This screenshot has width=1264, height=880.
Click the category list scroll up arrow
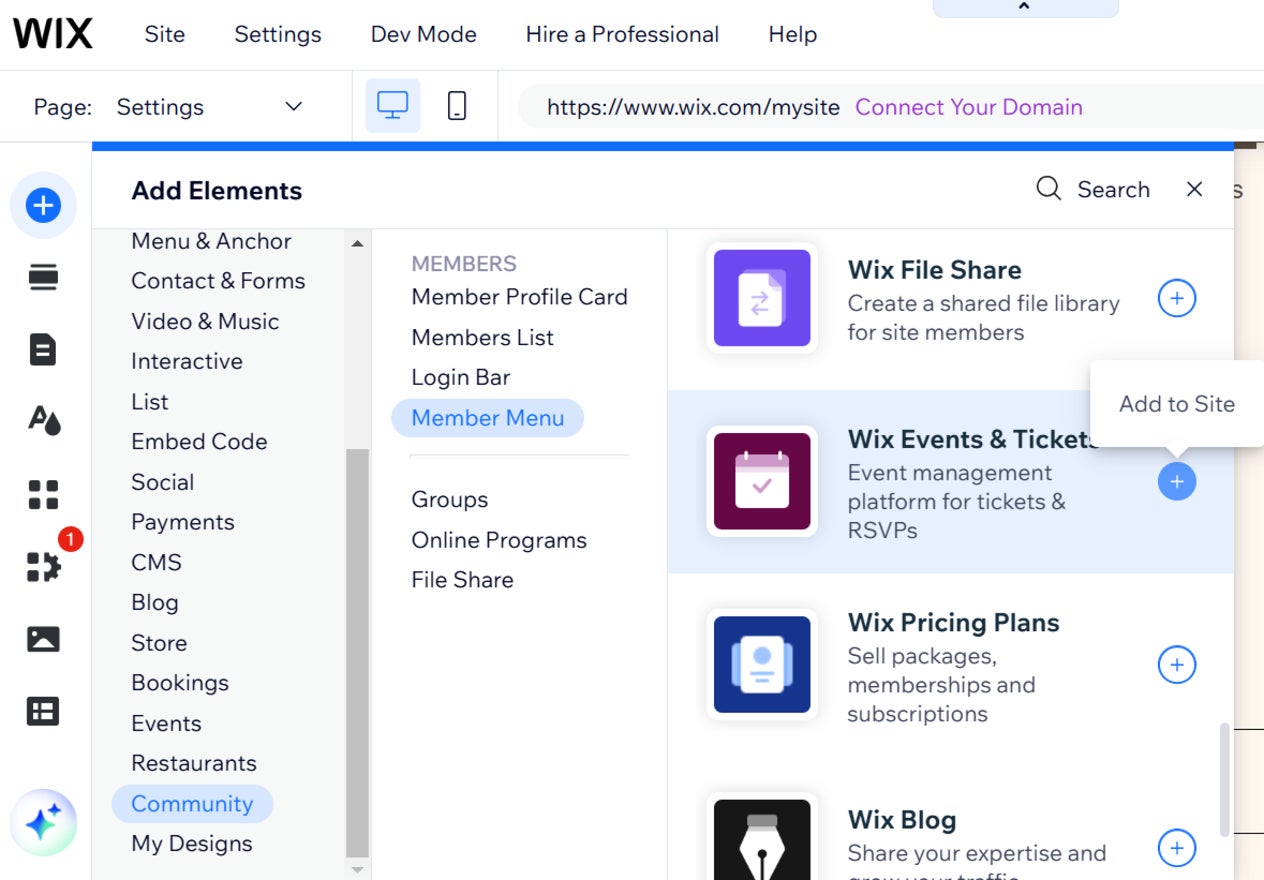click(x=358, y=243)
